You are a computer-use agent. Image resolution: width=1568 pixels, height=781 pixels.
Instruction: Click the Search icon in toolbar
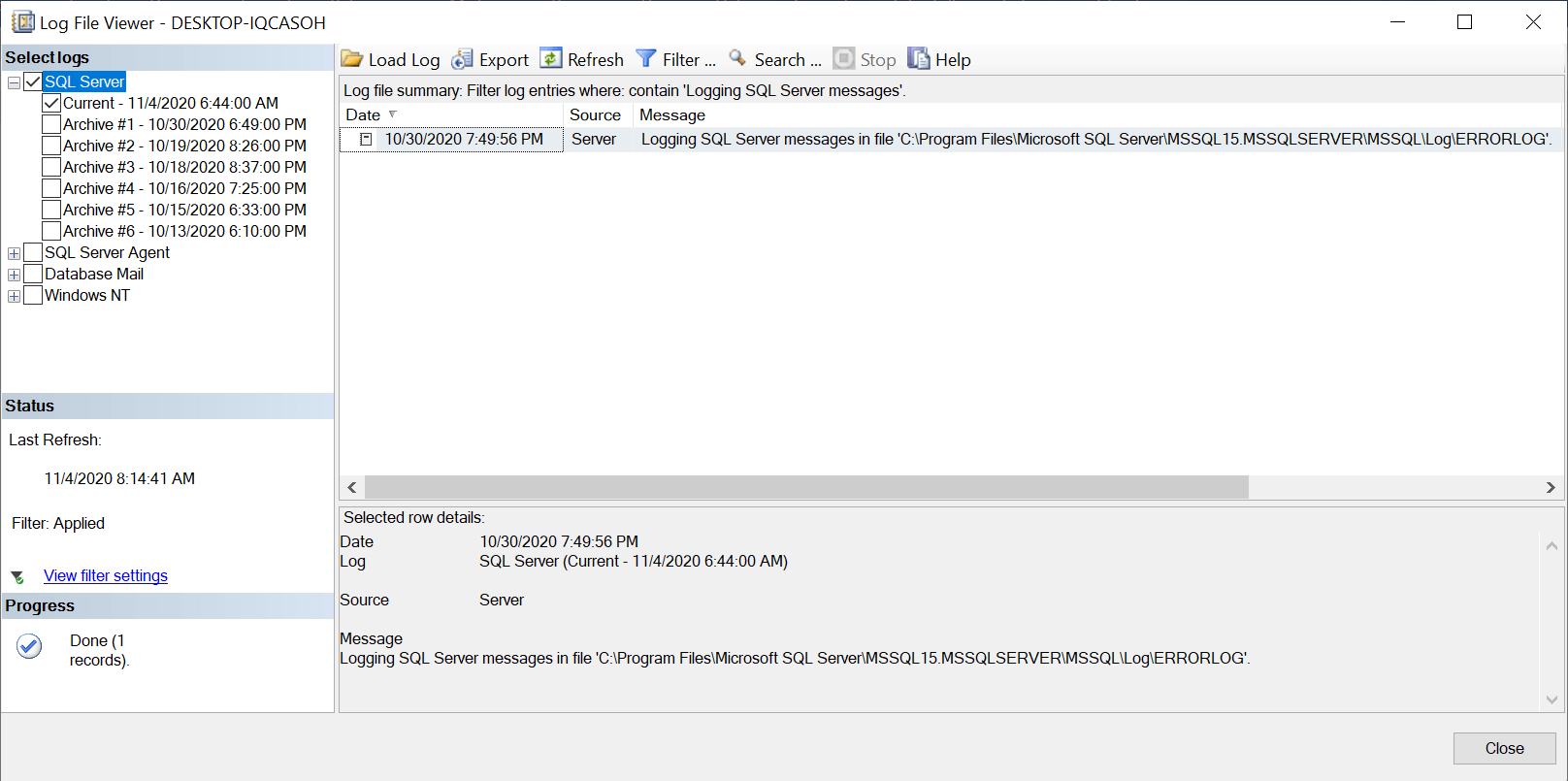738,58
